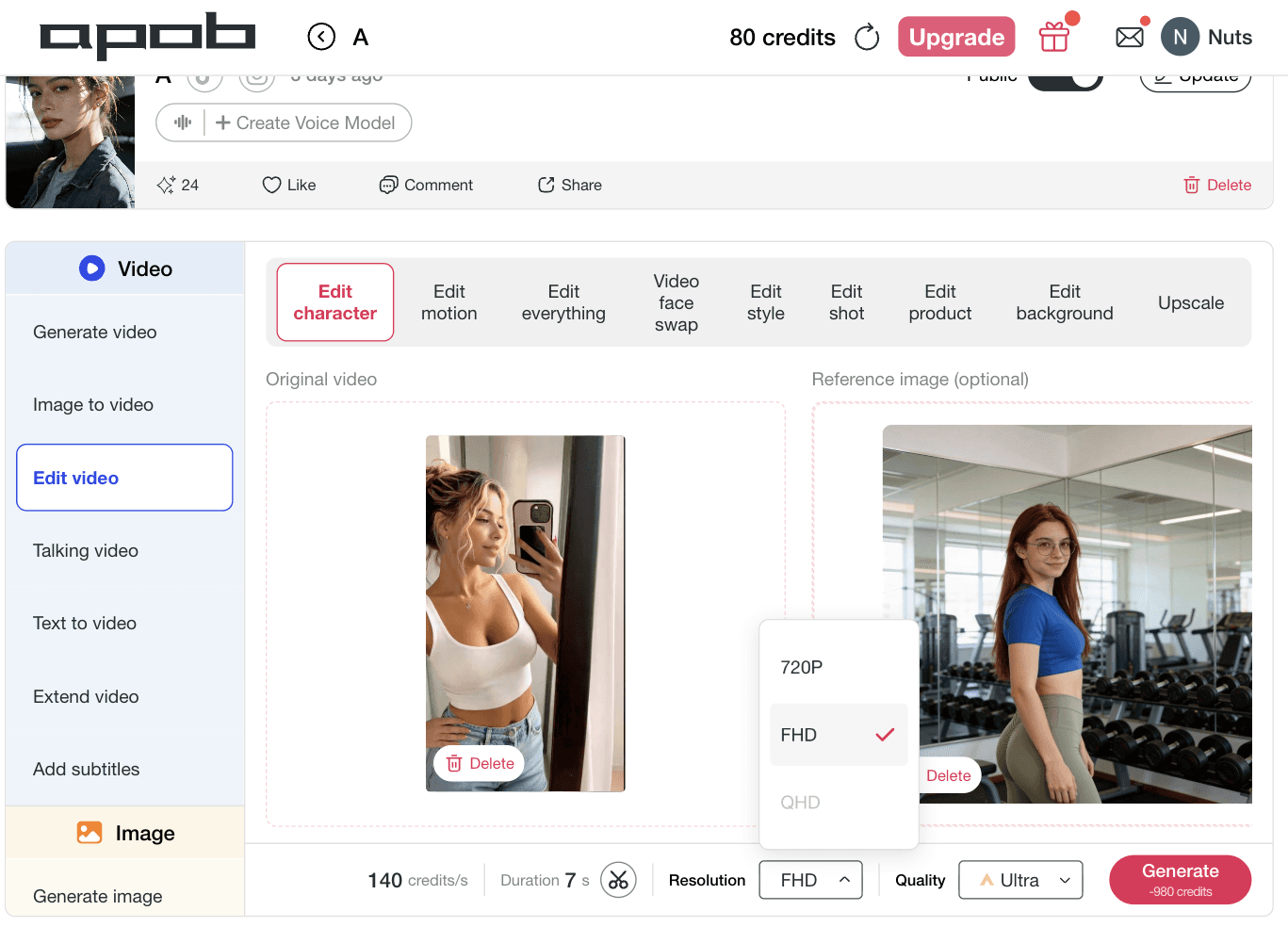Click the Video section header
The height and width of the screenshot is (927, 1288).
click(x=125, y=268)
